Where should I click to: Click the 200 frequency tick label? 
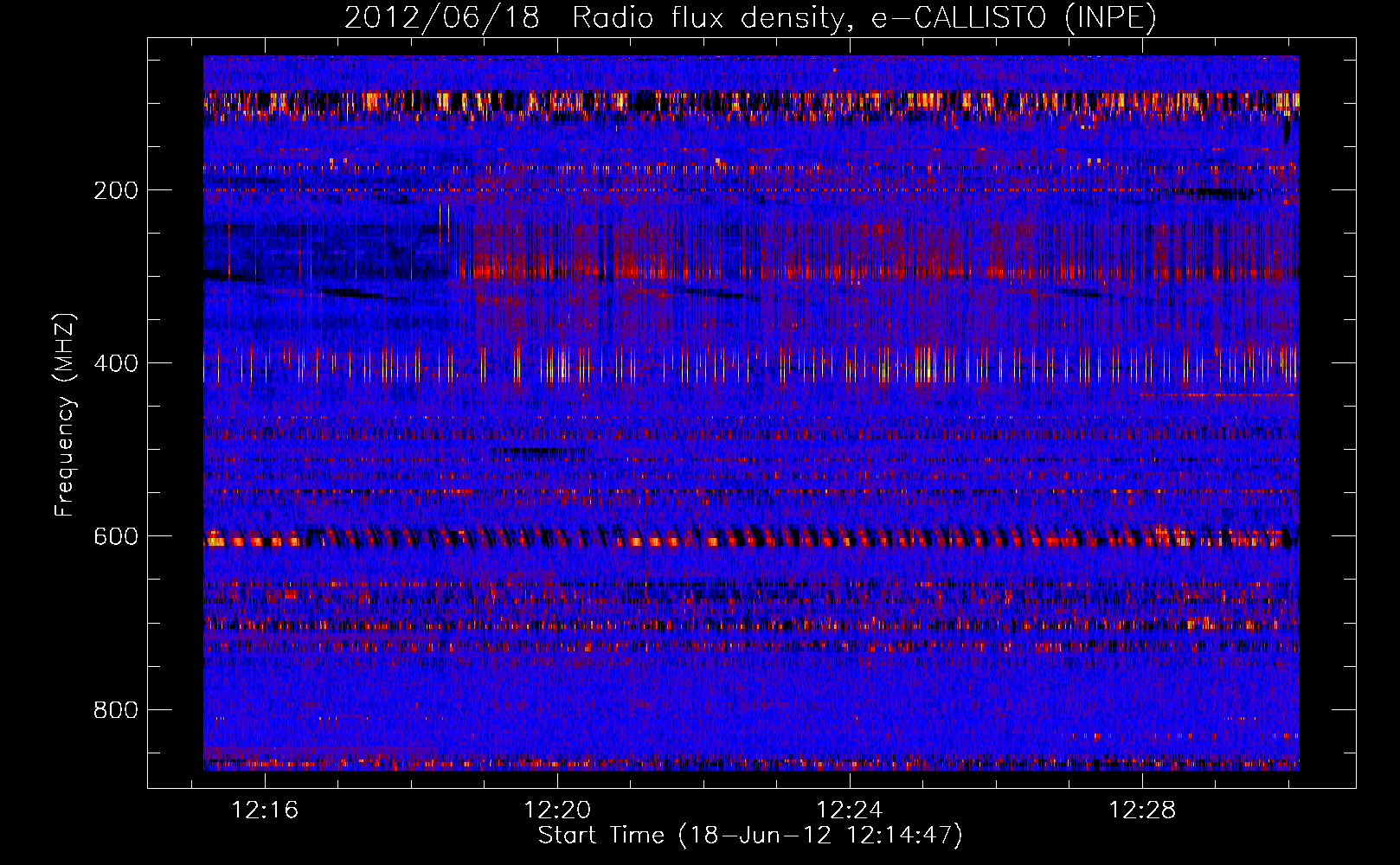[116, 190]
